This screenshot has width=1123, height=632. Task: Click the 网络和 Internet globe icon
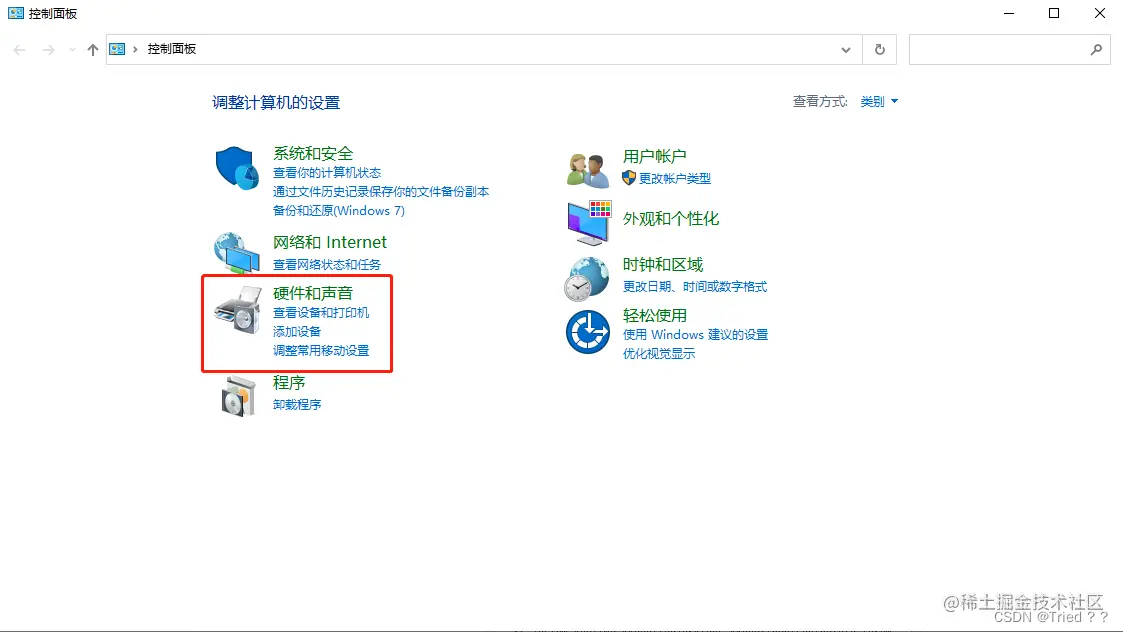(x=236, y=251)
